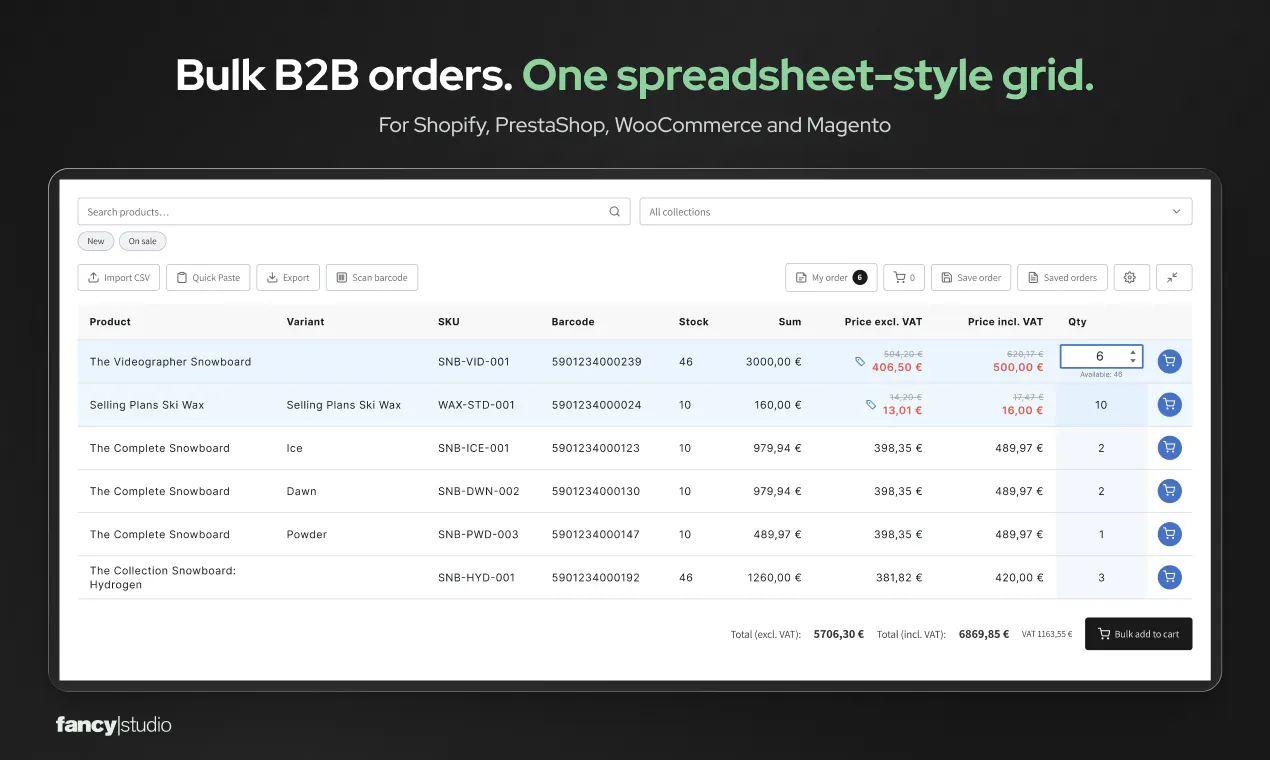Select The Videographer Snowboard product name

point(170,362)
